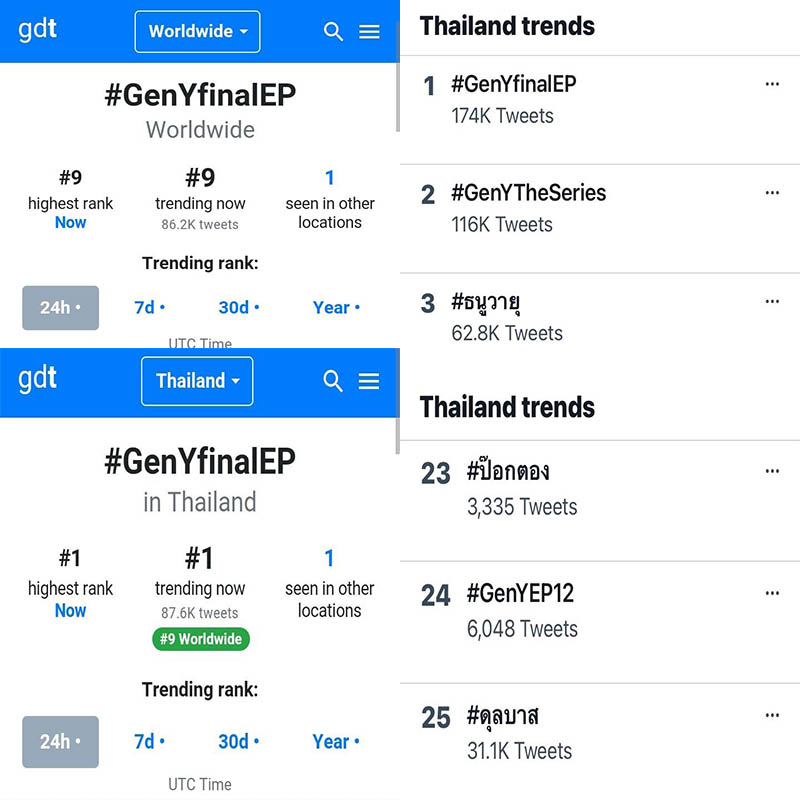Open the hamburger menu in the Worldwide header
Image resolution: width=800 pixels, height=800 pixels.
coord(369,32)
